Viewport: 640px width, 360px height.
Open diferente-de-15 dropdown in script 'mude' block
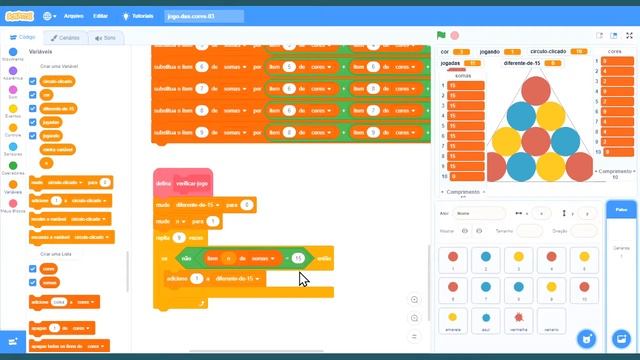197,205
